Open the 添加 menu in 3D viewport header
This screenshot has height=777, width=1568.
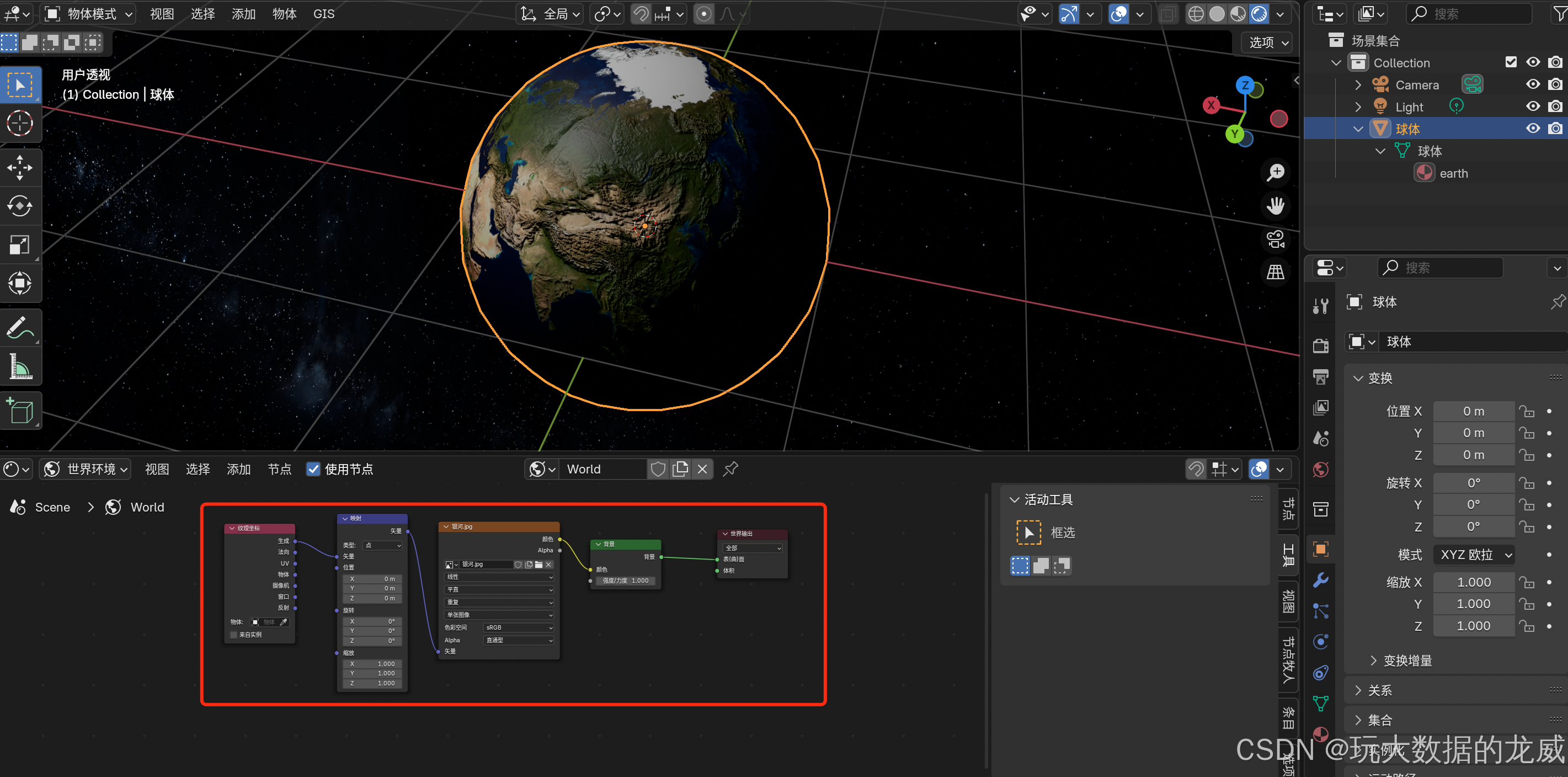coord(243,13)
